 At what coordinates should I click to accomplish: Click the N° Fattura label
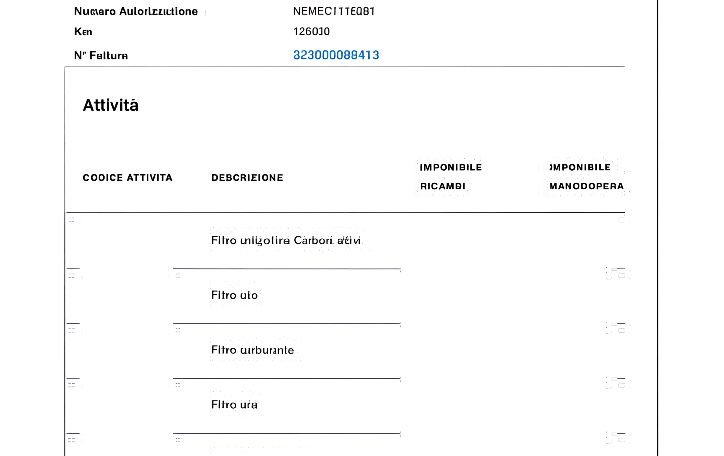tap(101, 55)
